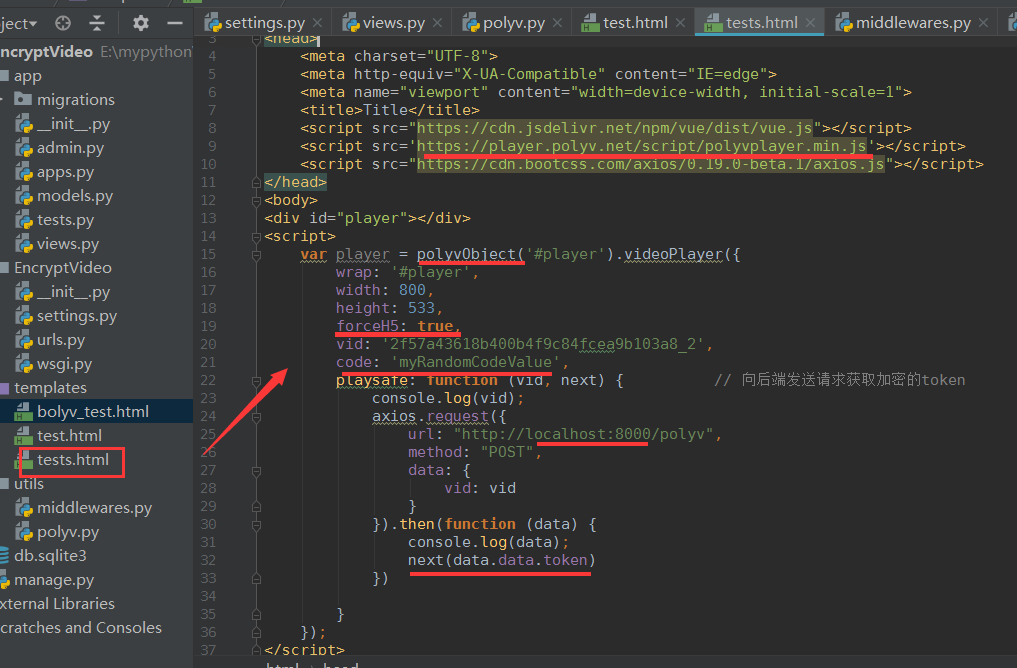Switch to views.py tab

pos(393,23)
